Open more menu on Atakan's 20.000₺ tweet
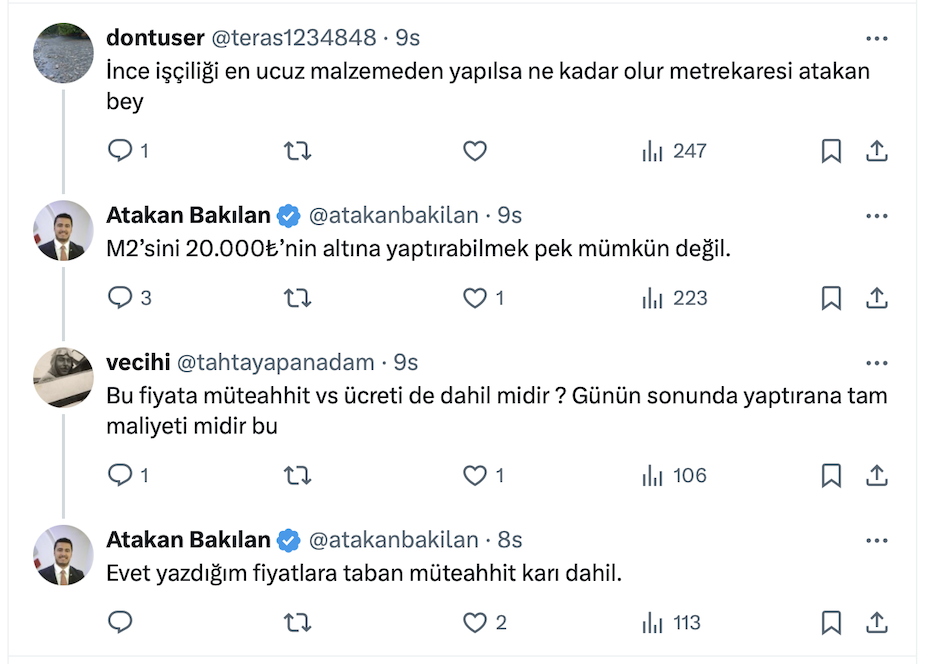930x664 pixels. (x=877, y=215)
